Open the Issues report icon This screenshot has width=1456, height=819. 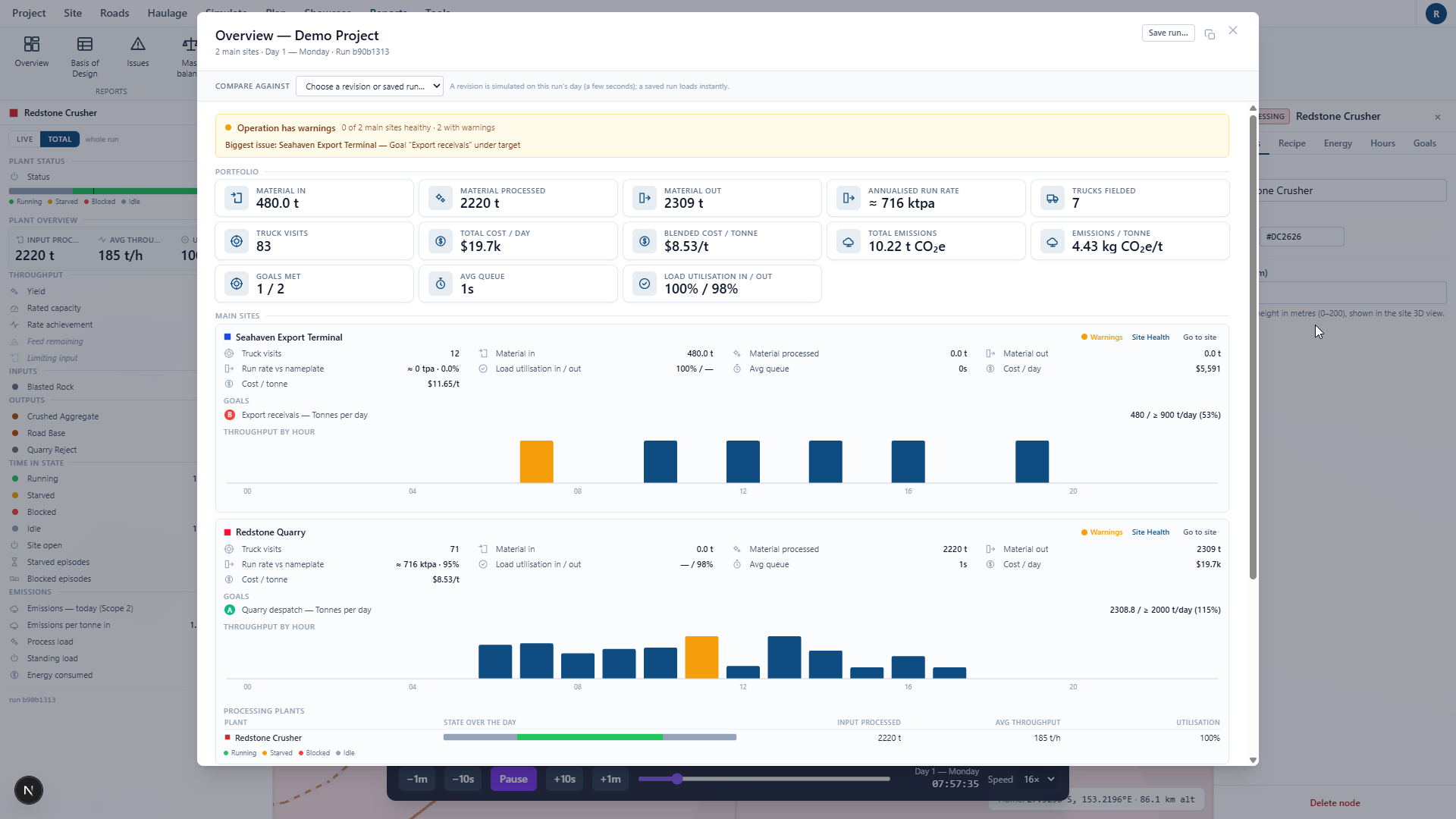click(x=138, y=52)
